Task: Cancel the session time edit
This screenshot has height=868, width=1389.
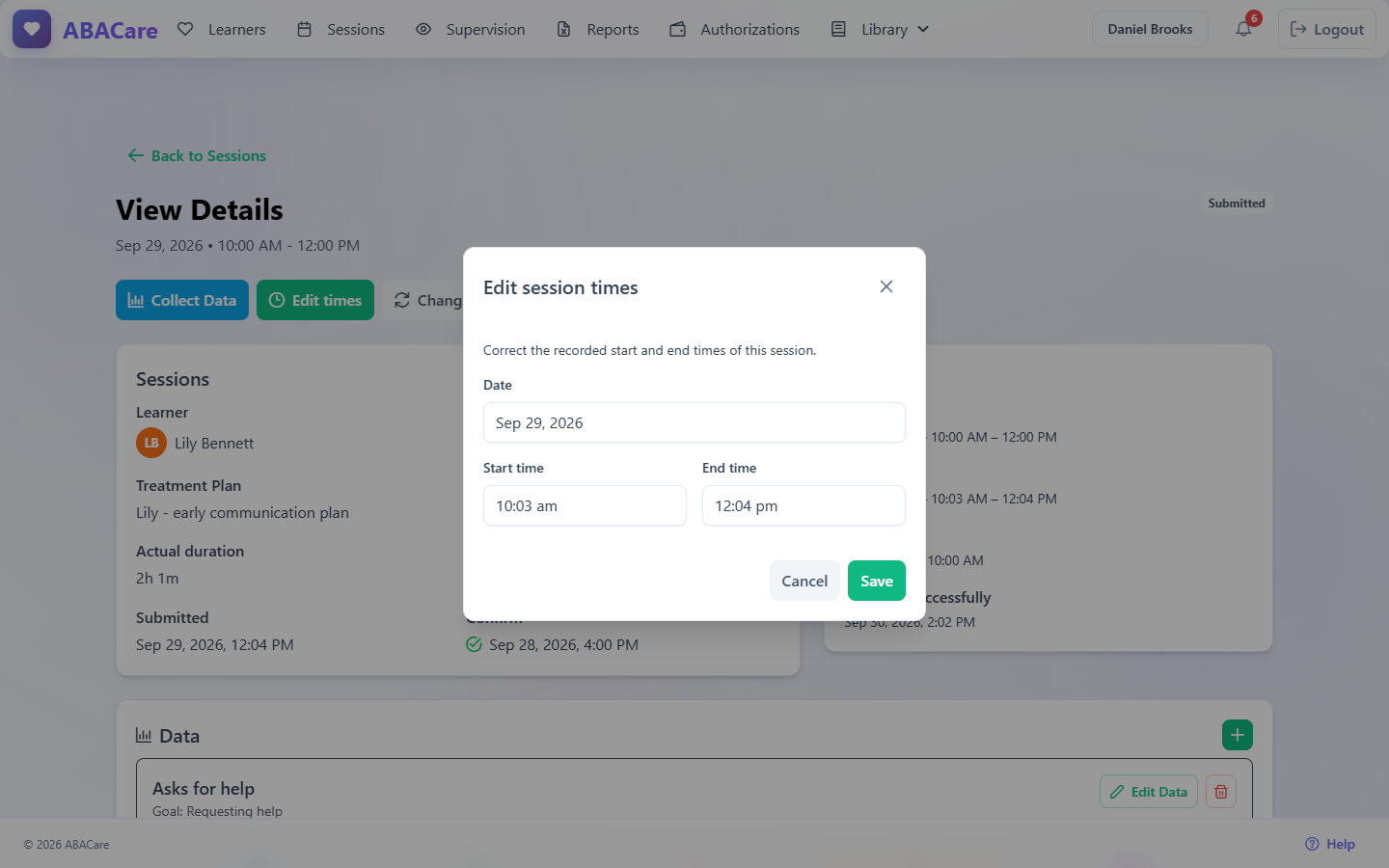Action: (x=804, y=581)
